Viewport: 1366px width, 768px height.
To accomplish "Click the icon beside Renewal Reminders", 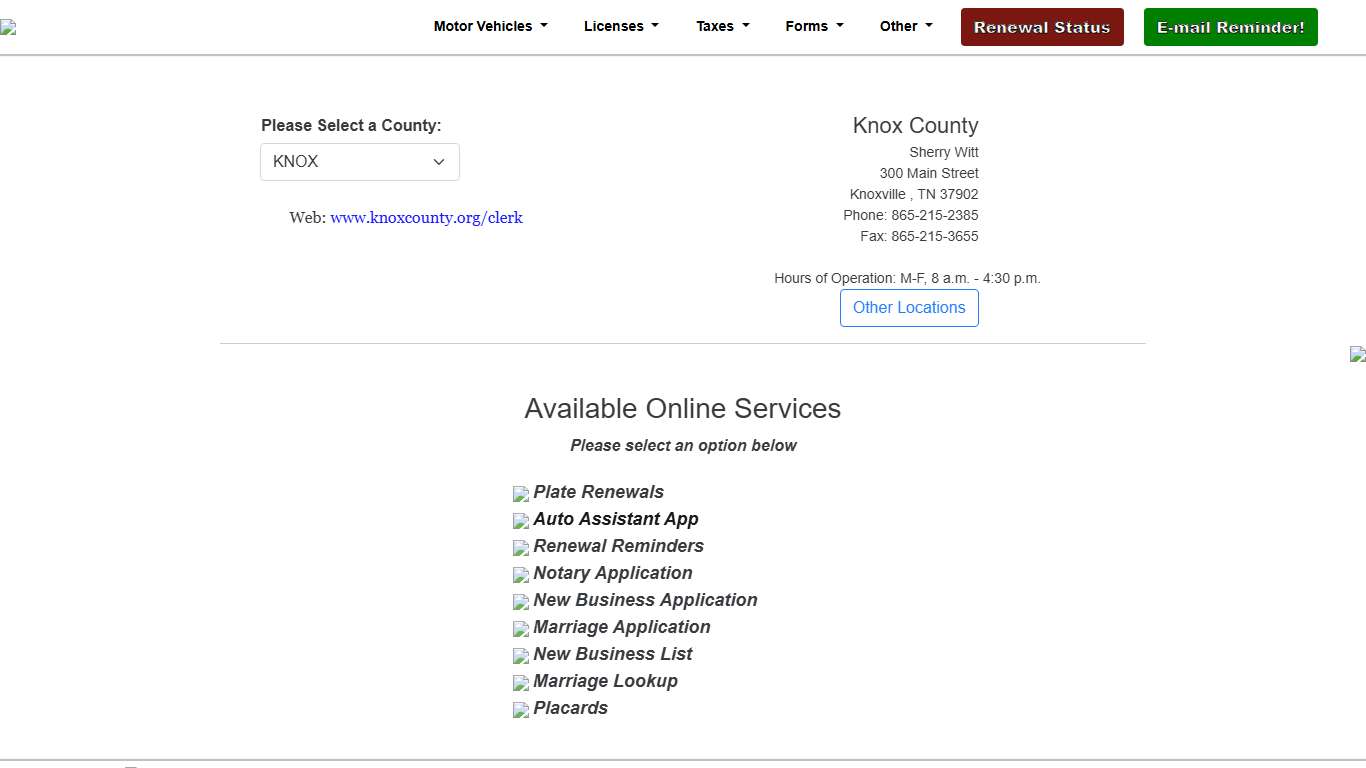I will (x=520, y=548).
